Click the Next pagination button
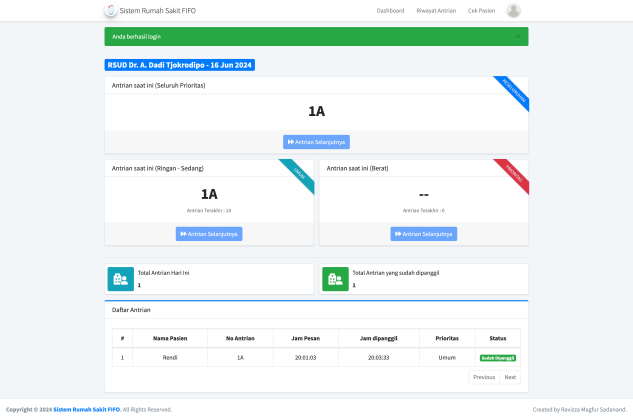Viewport: 633px width, 420px height. (510, 377)
